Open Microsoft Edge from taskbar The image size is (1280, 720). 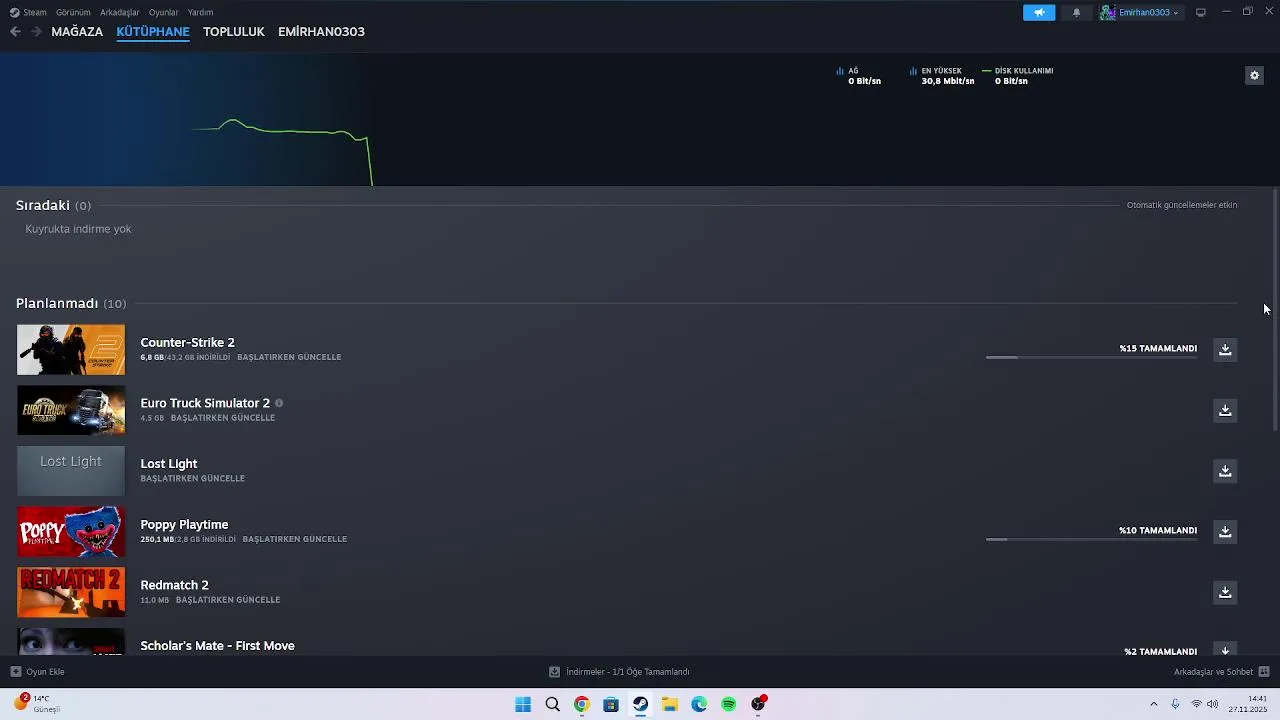tap(699, 704)
